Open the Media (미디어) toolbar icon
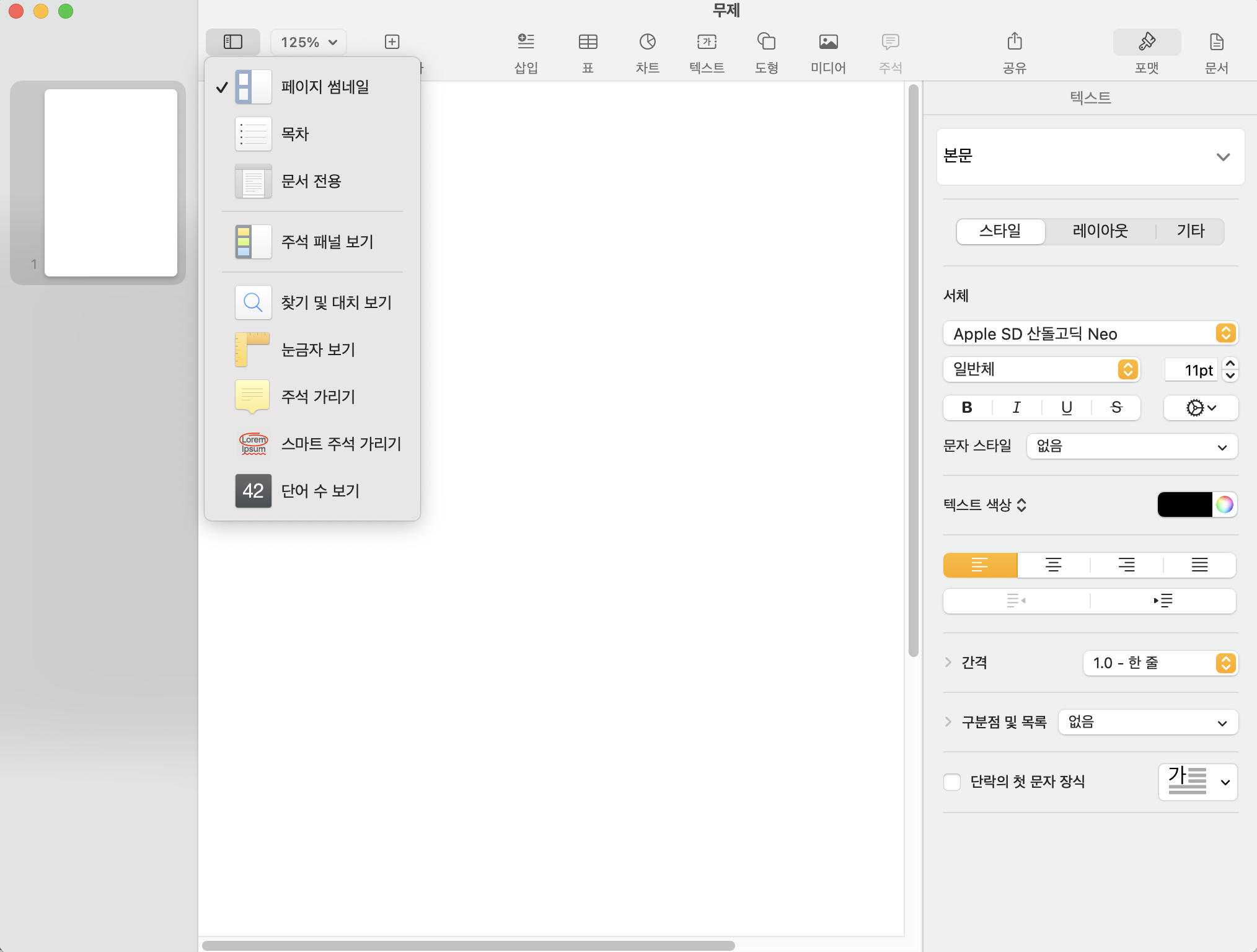This screenshot has width=1257, height=952. (x=828, y=42)
